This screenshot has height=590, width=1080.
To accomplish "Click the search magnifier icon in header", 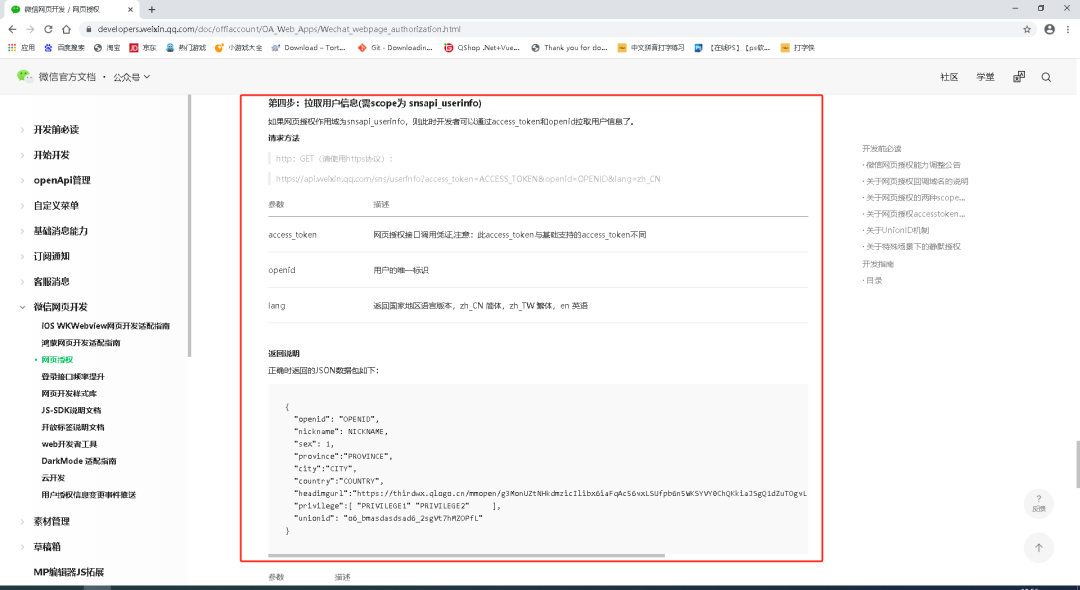I will click(x=1046, y=77).
